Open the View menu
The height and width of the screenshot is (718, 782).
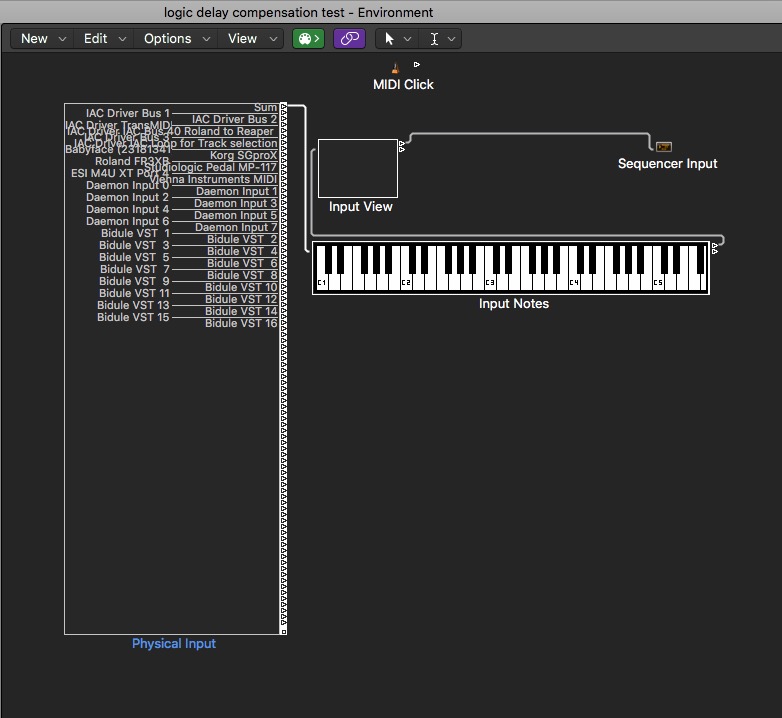252,38
